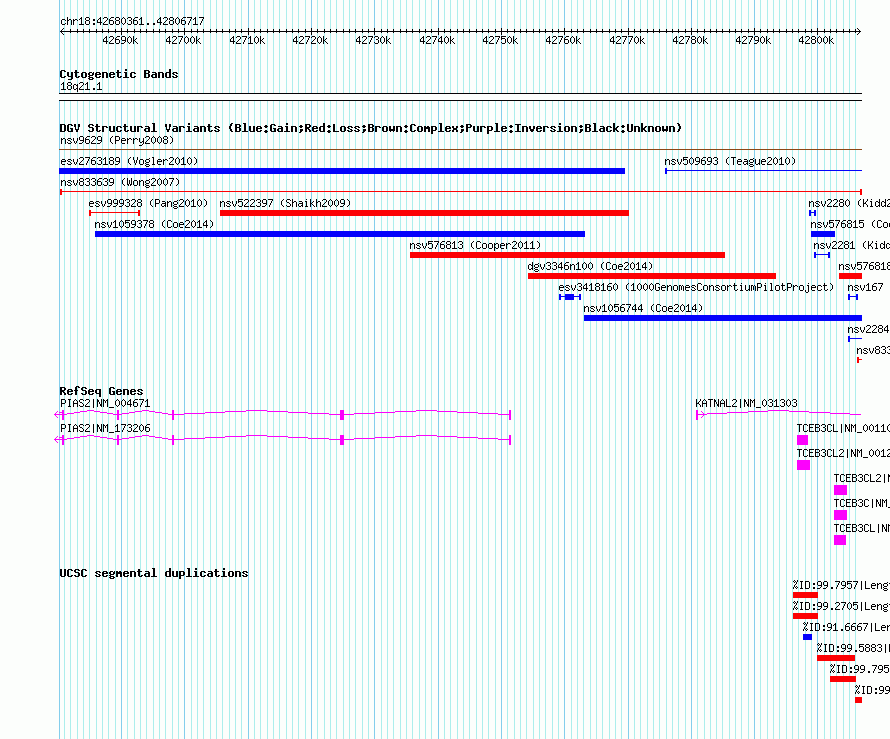Open the UCSC segmental duplications track header
This screenshot has height=739, width=890.
coord(154,573)
